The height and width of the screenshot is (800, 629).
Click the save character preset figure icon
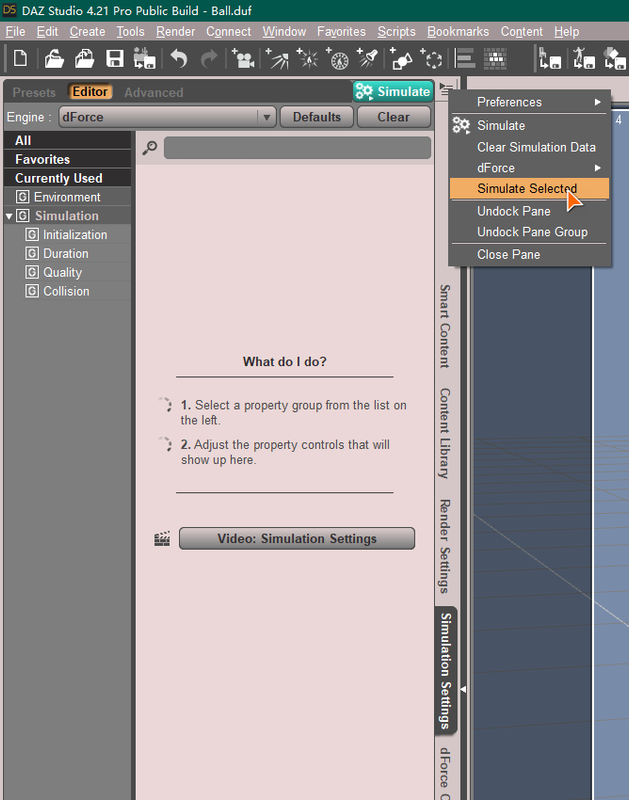pyautogui.click(x=584, y=58)
